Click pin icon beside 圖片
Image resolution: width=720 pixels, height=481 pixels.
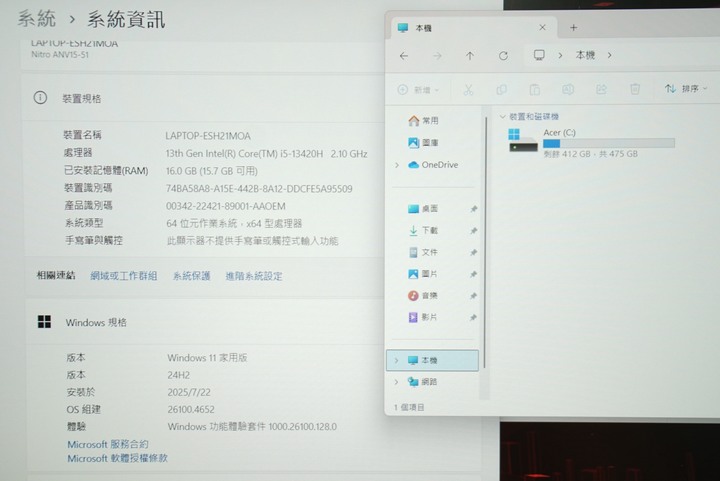tap(473, 274)
